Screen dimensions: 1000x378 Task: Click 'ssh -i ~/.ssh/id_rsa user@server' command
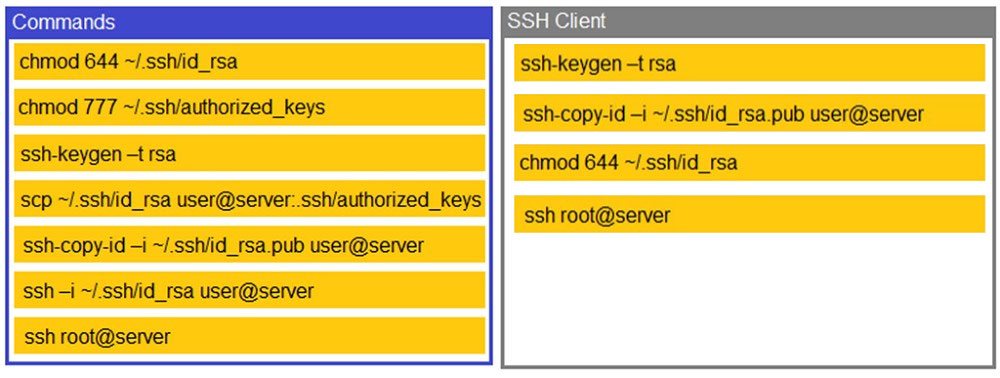coord(249,291)
